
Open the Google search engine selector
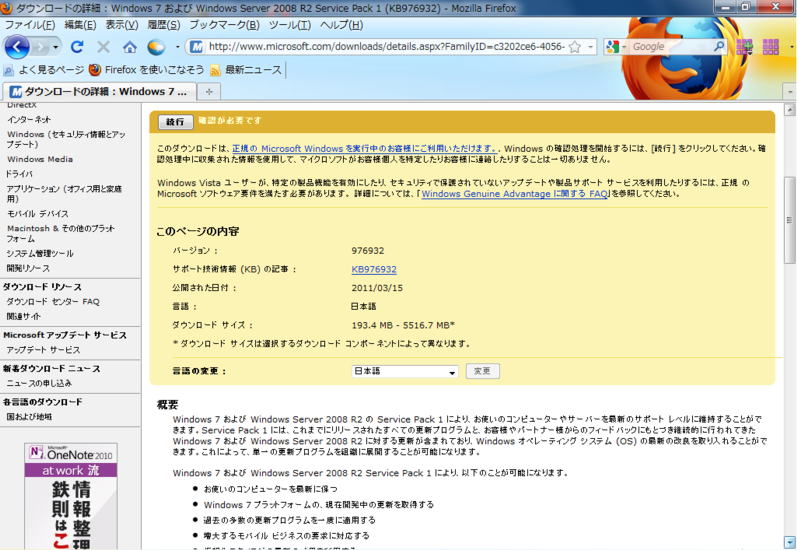pyautogui.click(x=616, y=47)
